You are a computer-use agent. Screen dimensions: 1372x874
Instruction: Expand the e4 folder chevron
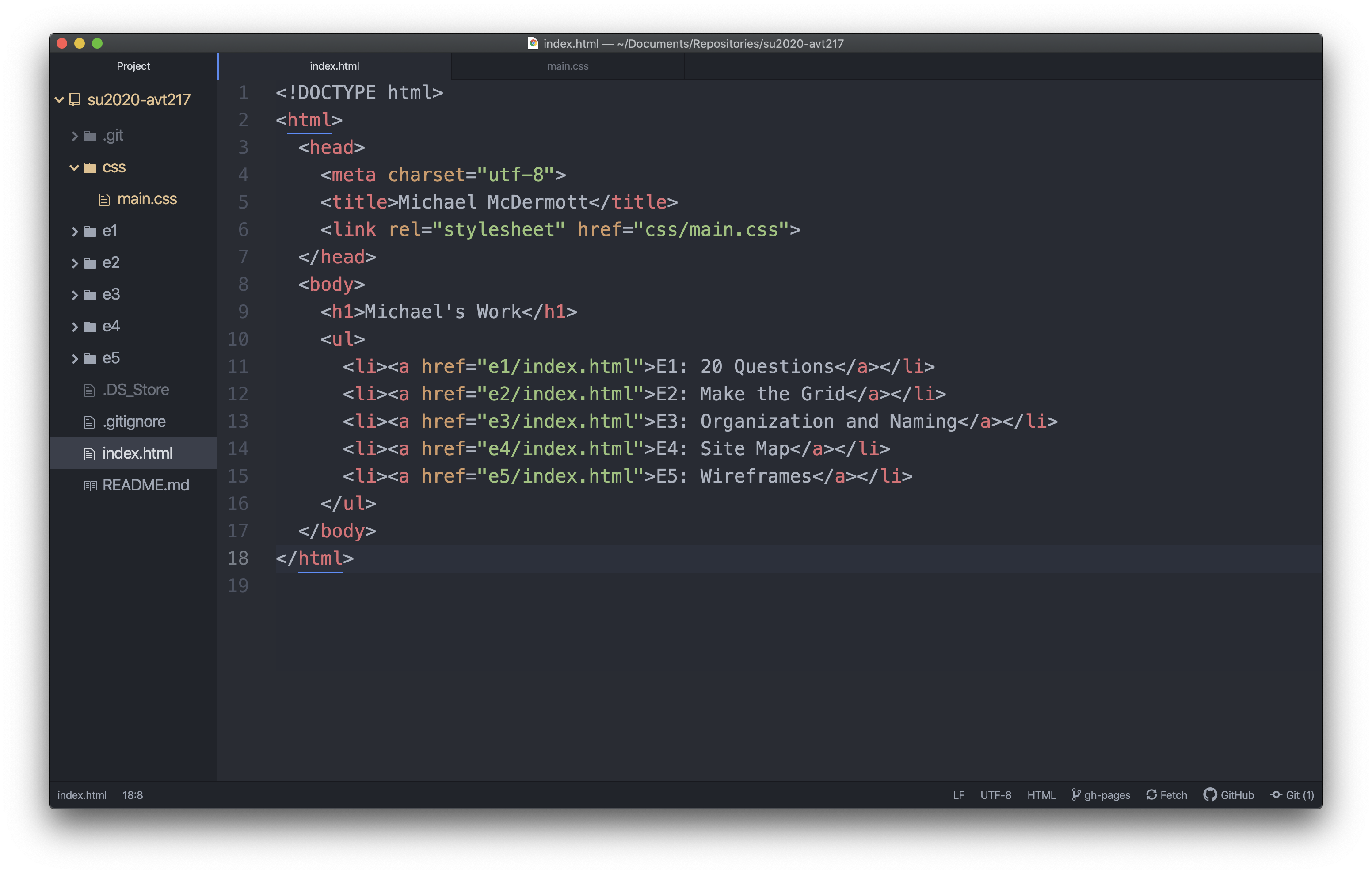[x=75, y=327]
